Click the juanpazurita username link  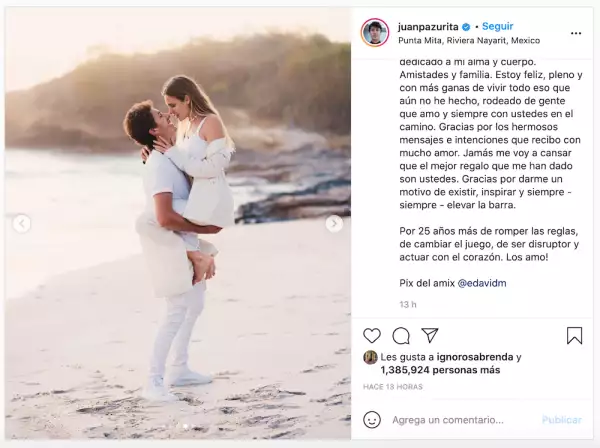[428, 27]
